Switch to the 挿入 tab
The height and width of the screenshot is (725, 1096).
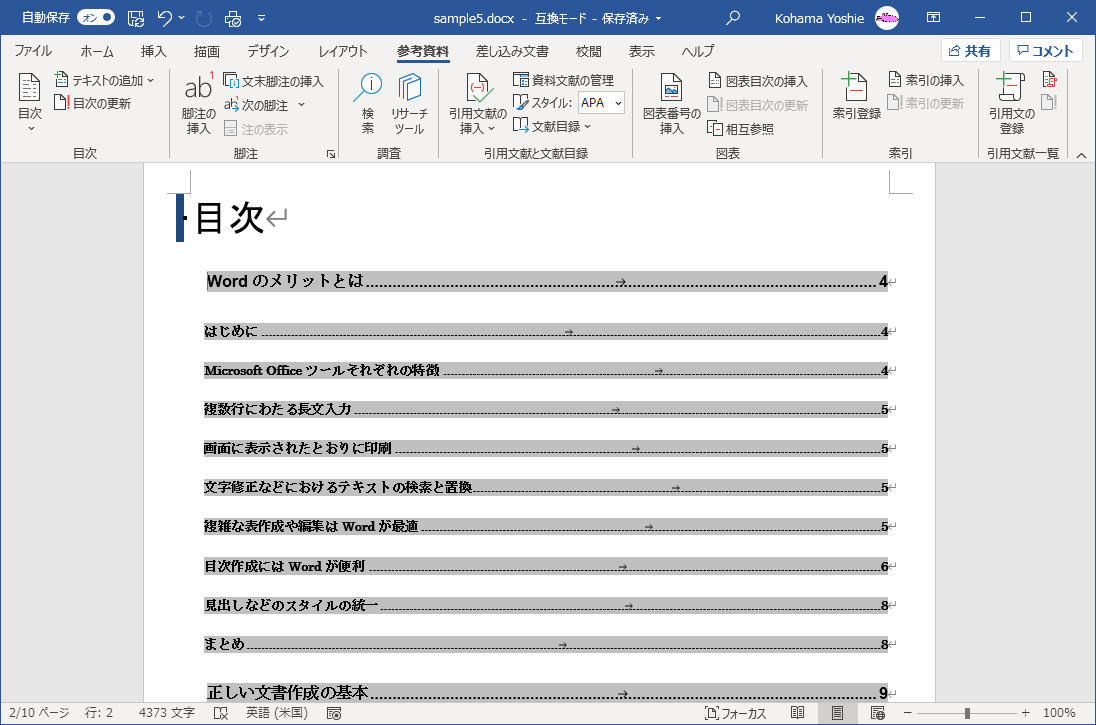[x=153, y=51]
